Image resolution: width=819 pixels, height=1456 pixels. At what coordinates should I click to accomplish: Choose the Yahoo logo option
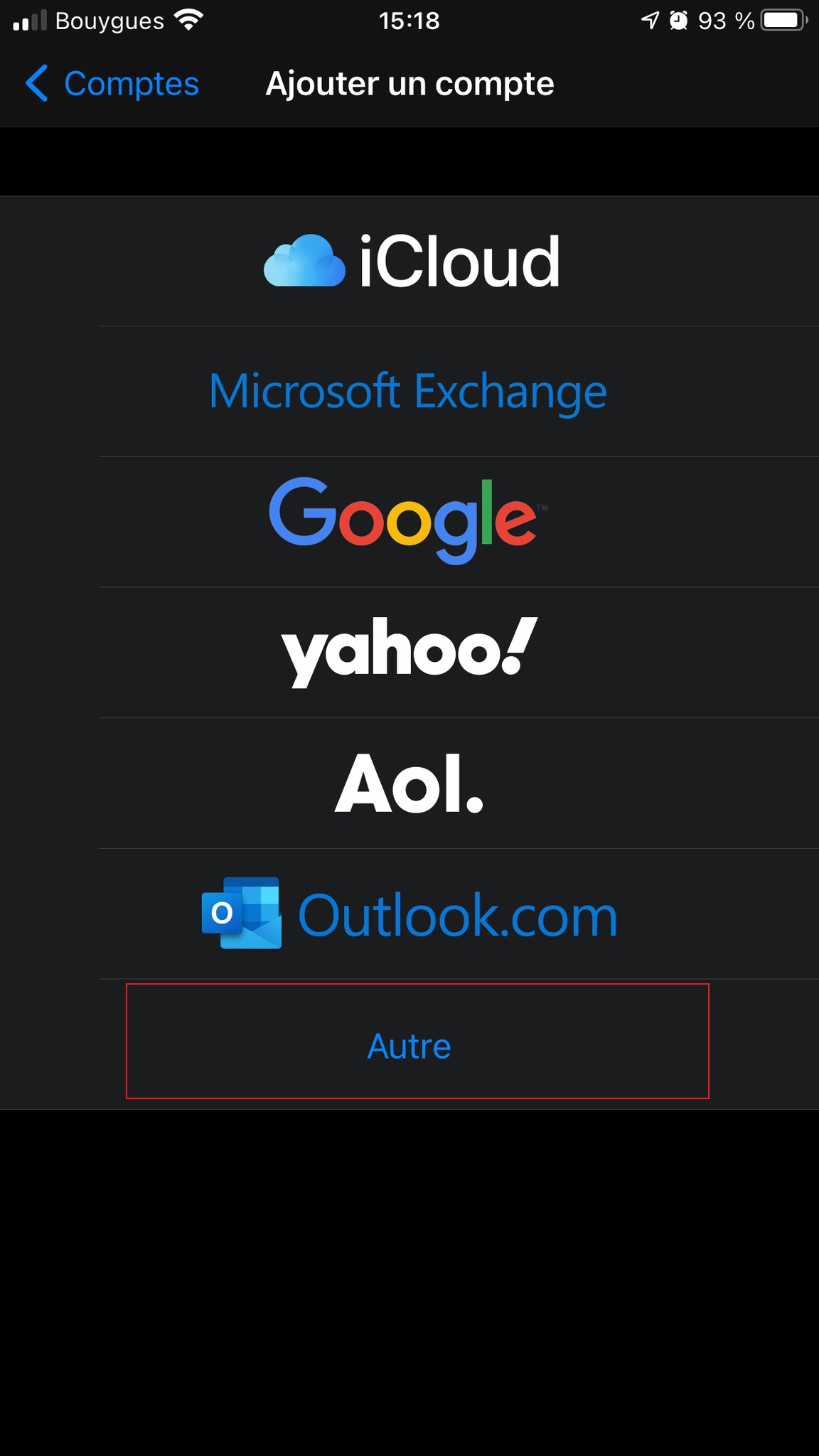coord(409,652)
